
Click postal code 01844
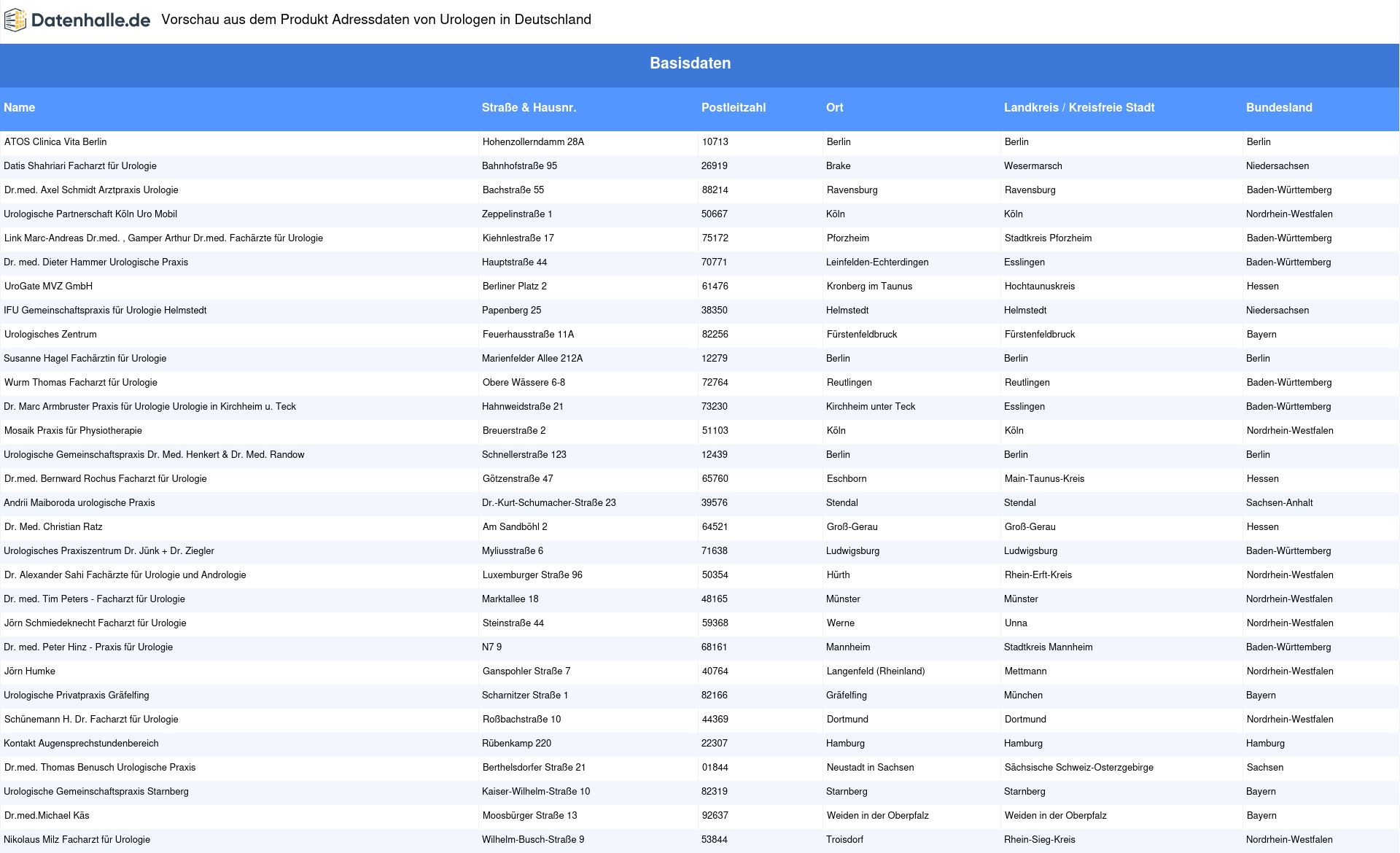[x=715, y=767]
